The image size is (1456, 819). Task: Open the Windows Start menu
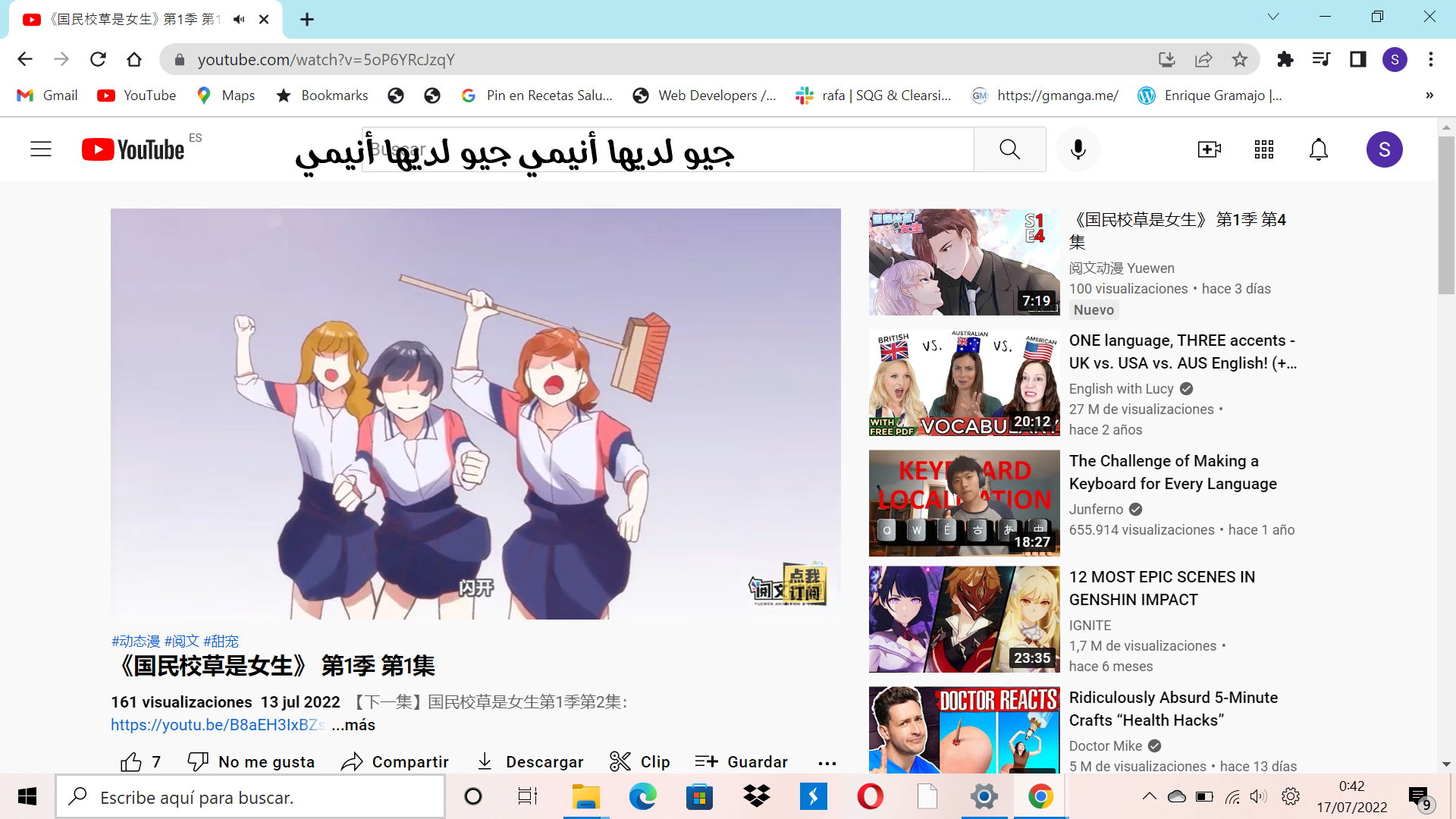[x=27, y=796]
